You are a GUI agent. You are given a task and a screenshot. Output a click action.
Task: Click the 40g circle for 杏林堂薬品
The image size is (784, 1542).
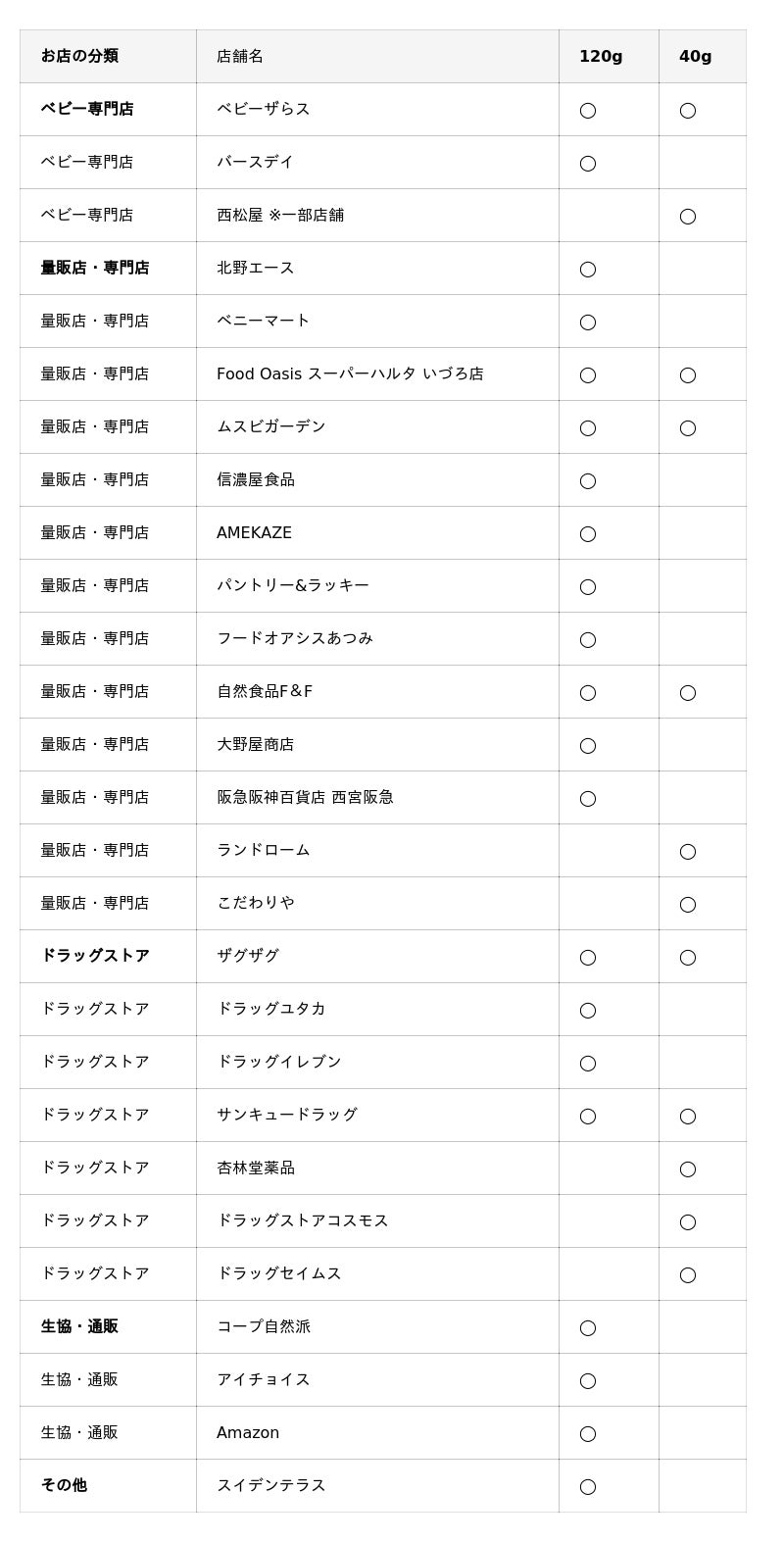pos(688,1169)
